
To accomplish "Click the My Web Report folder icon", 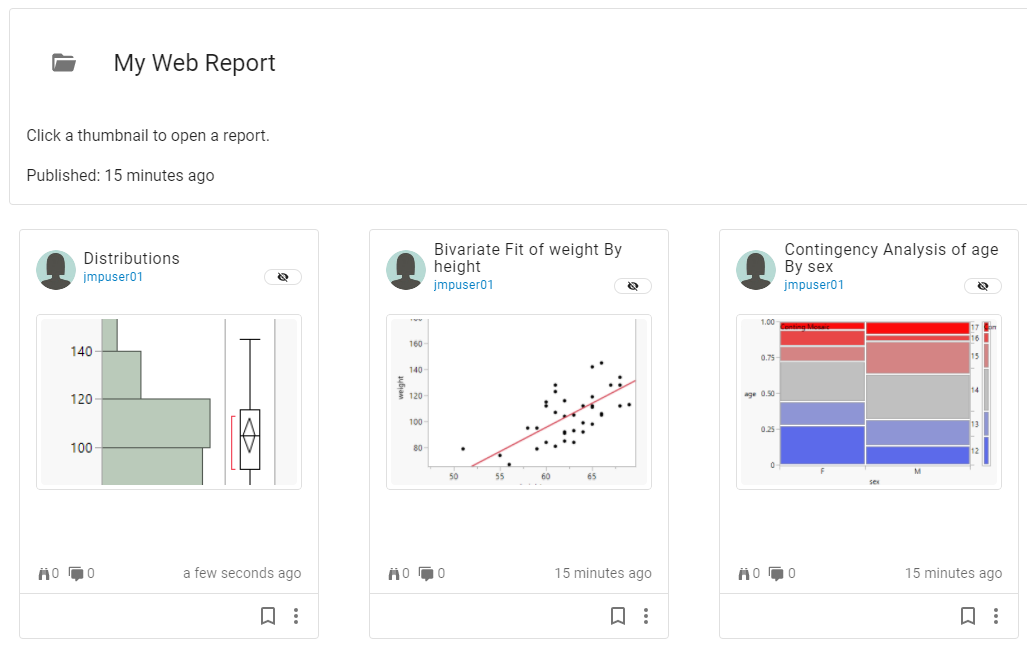I will (63, 62).
